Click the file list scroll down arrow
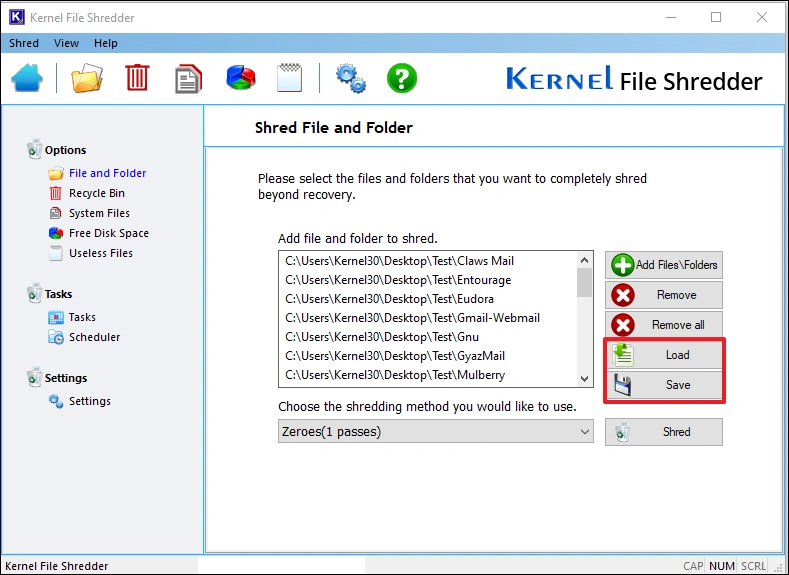Viewport: 789px width, 575px height. 585,378
